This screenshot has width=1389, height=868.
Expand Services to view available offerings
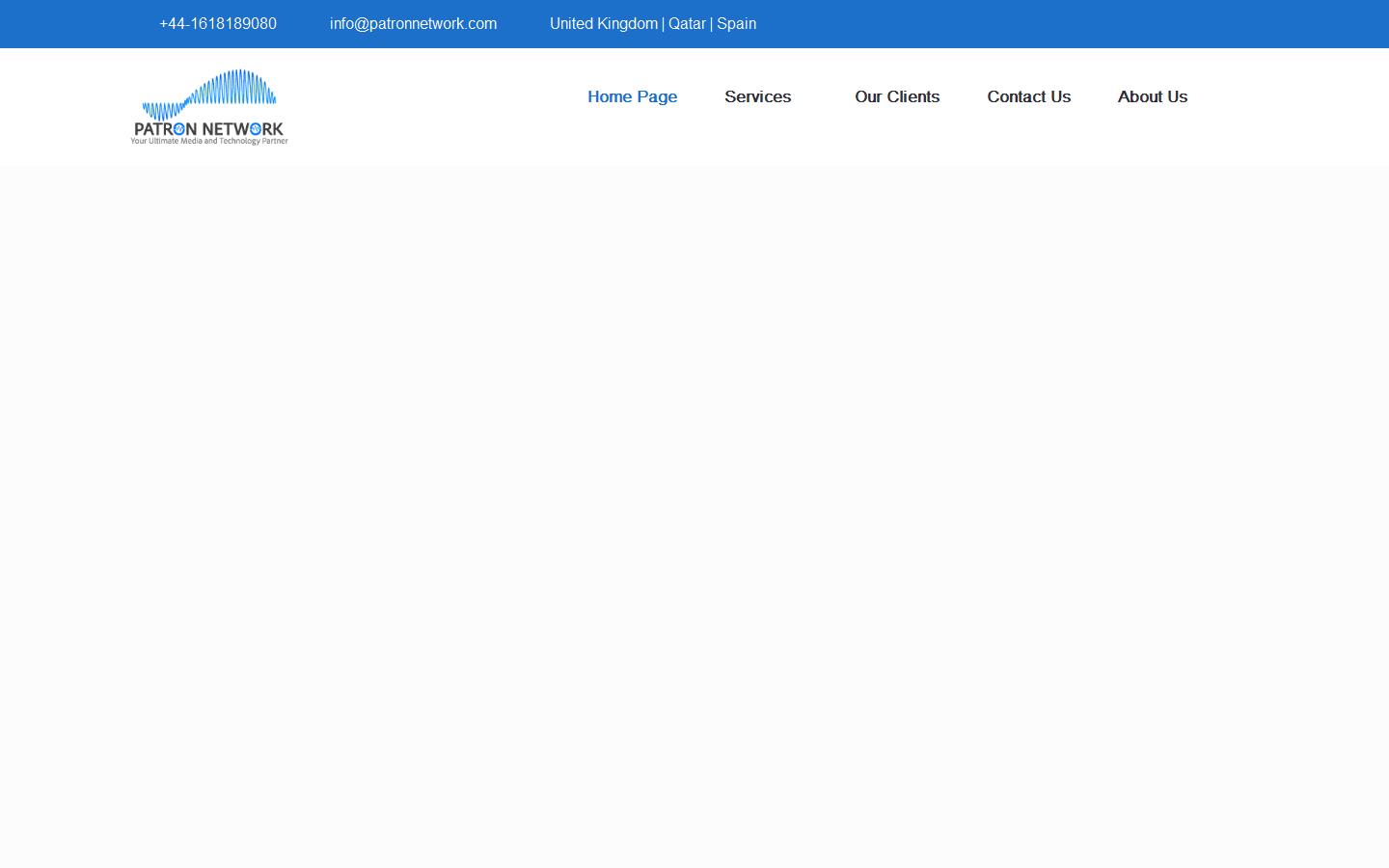758,96
